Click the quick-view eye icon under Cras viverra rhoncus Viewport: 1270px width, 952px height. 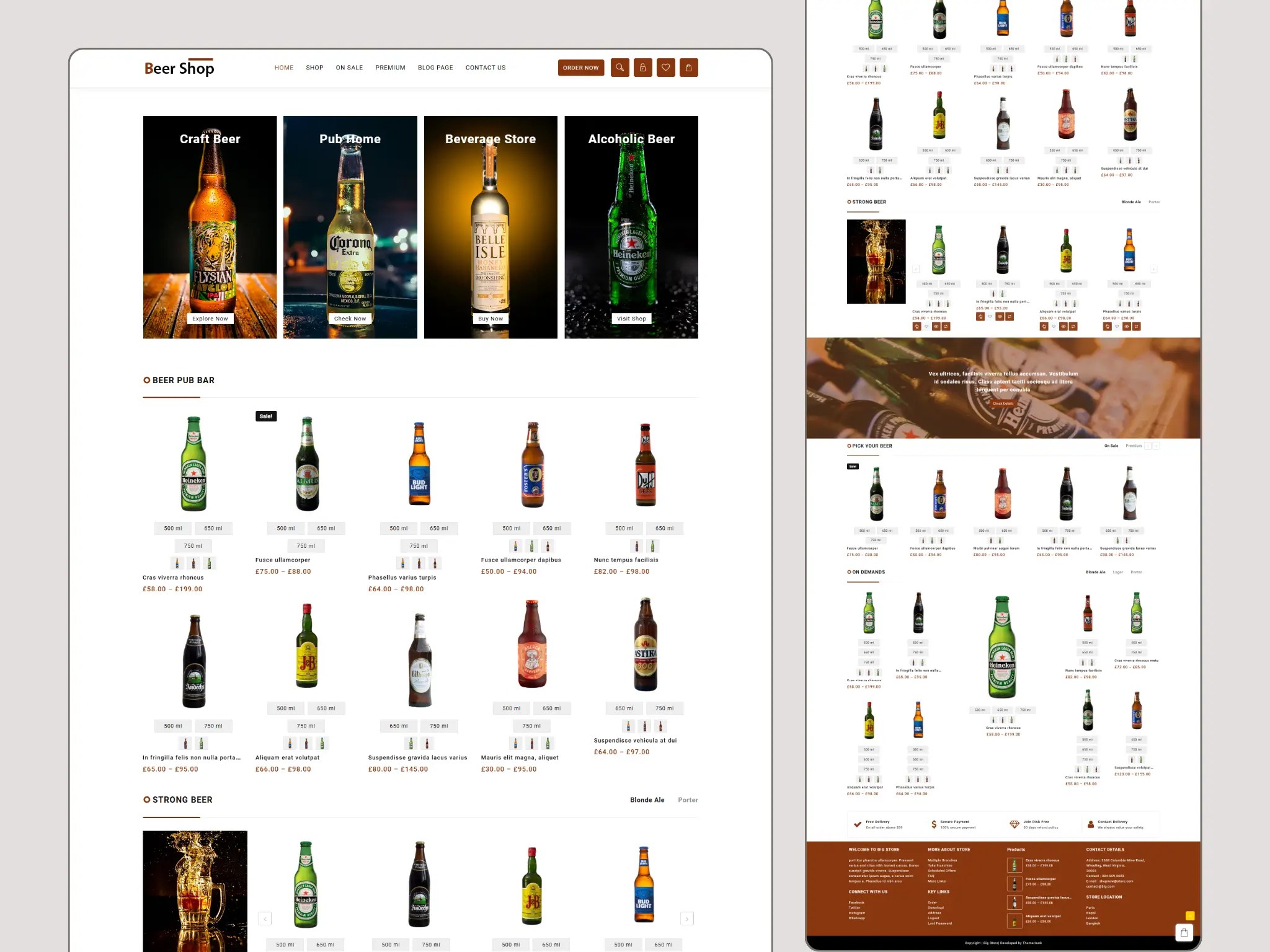click(x=936, y=326)
